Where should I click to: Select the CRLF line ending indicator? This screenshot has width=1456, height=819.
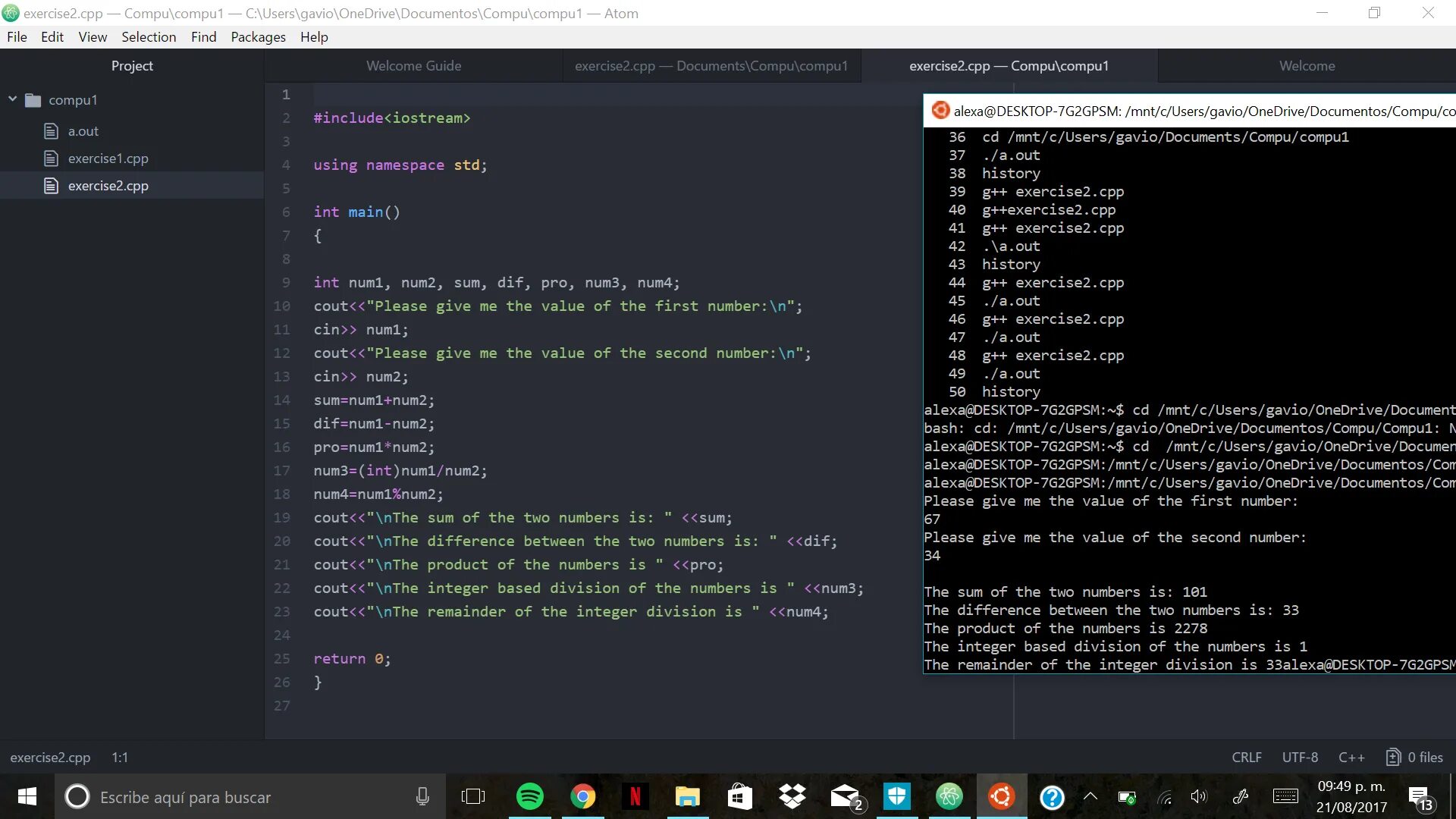[1246, 757]
